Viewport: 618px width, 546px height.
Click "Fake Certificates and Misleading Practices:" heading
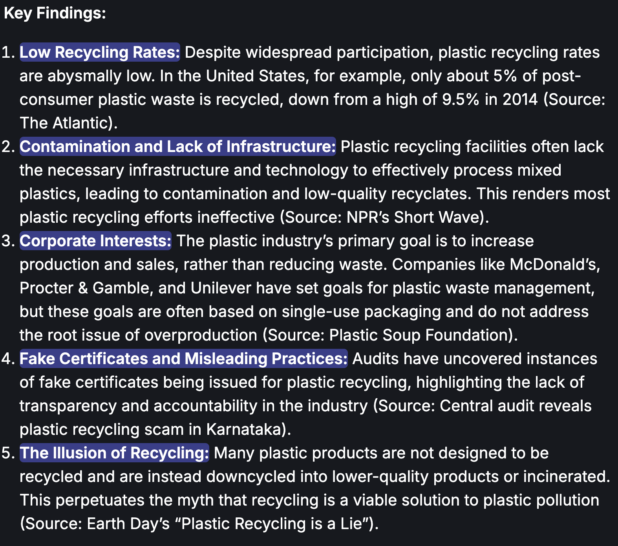[x=184, y=358]
